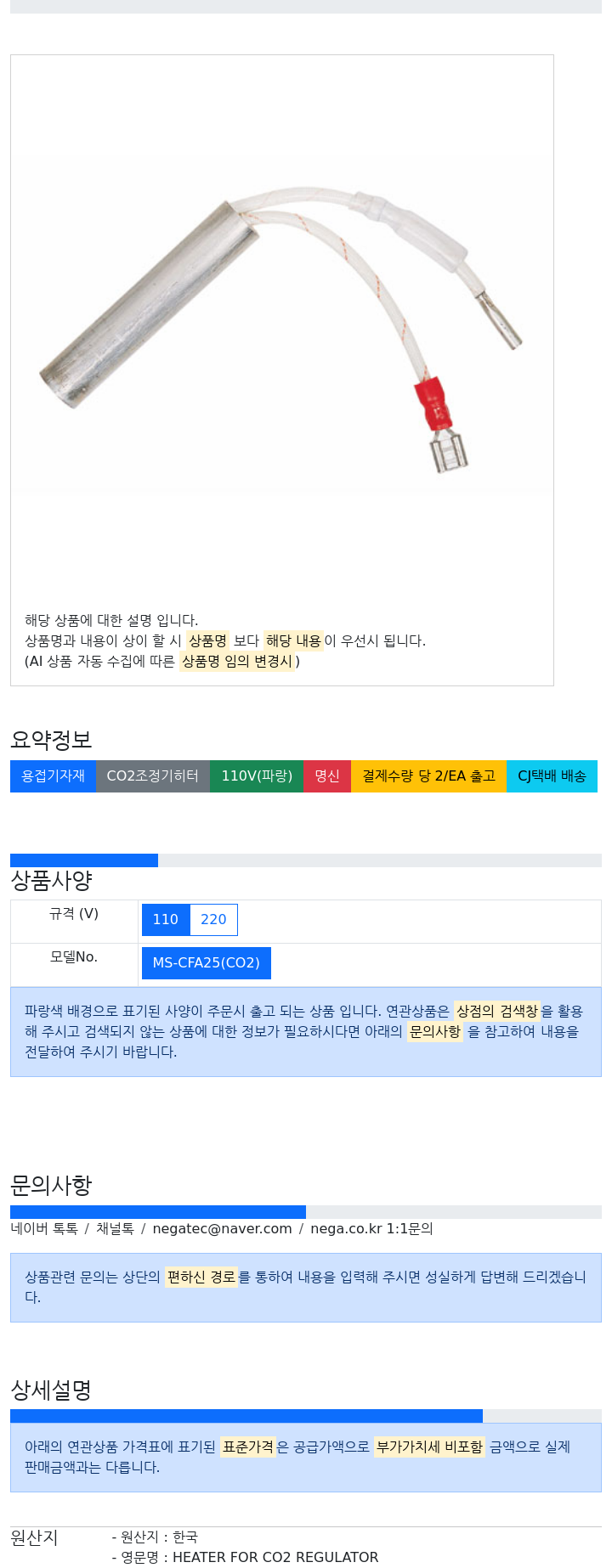
Task: Choose model MS-CFA25(CO2)
Action: coord(207,963)
